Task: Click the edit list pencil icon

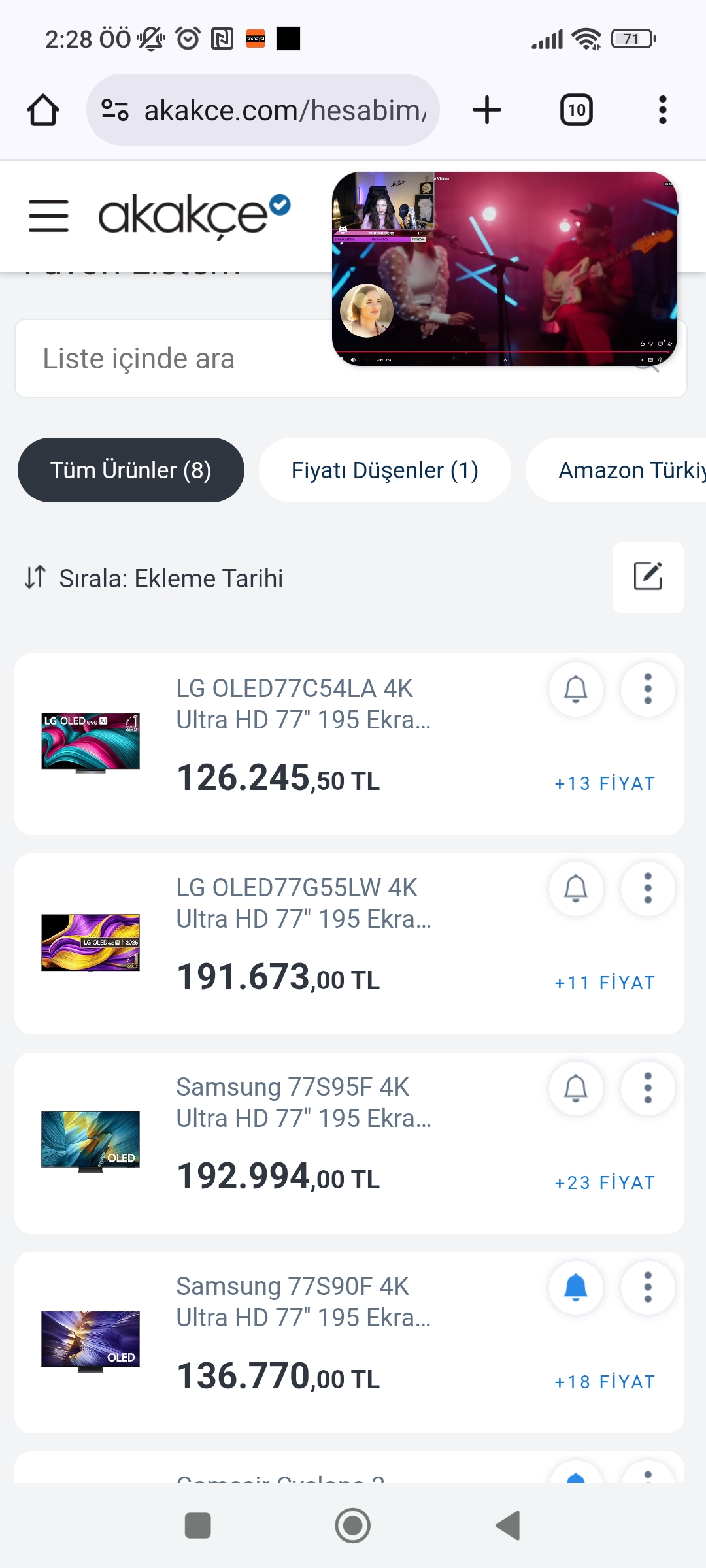Action: 648,577
